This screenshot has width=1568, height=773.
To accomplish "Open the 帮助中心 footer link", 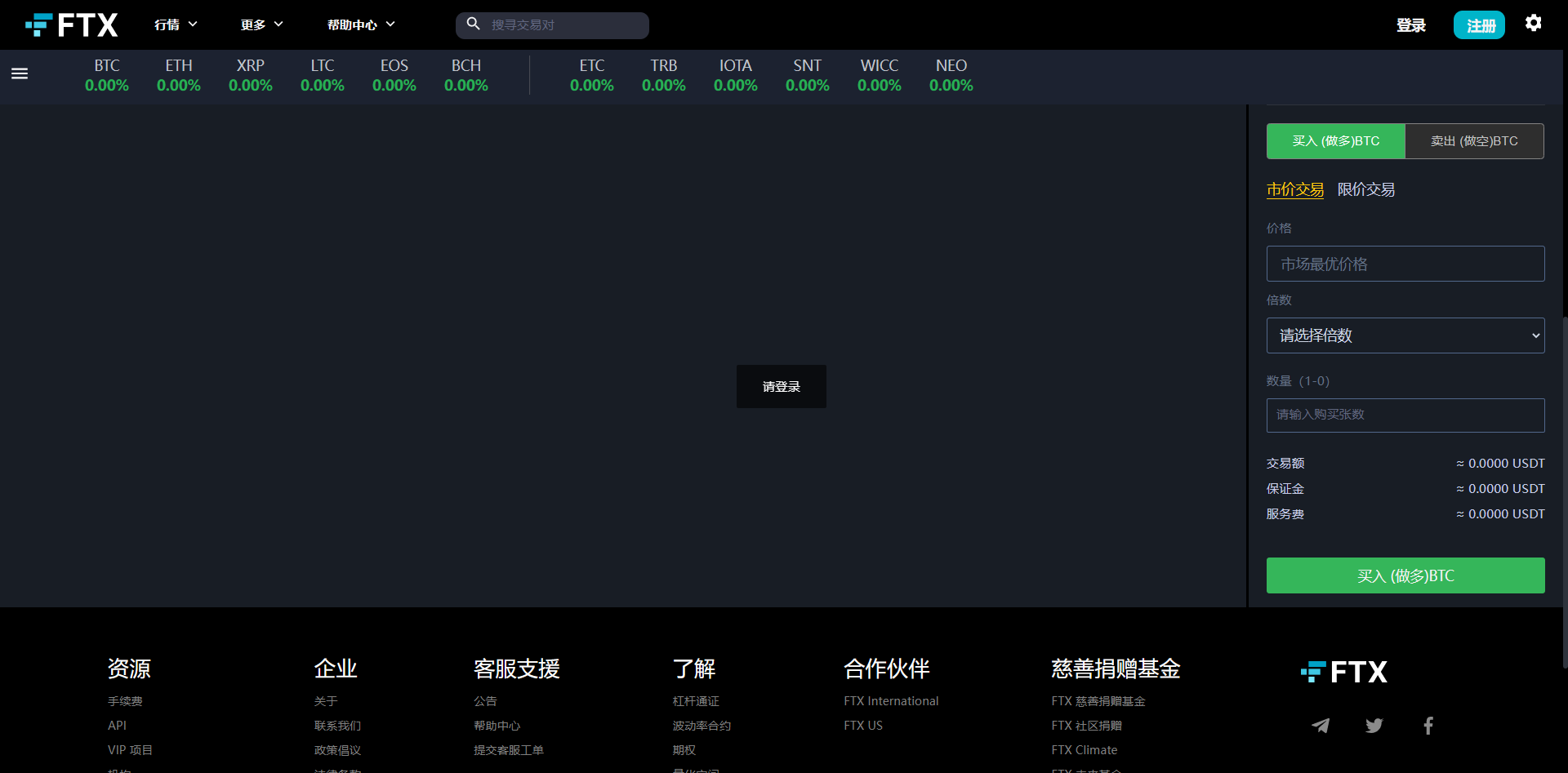I will (497, 726).
